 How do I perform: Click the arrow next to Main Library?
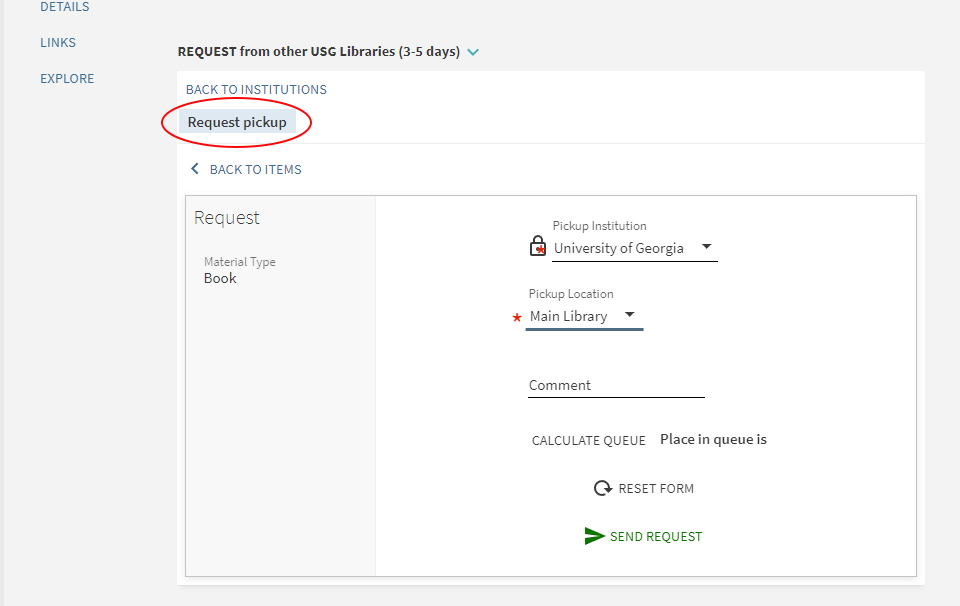(630, 315)
